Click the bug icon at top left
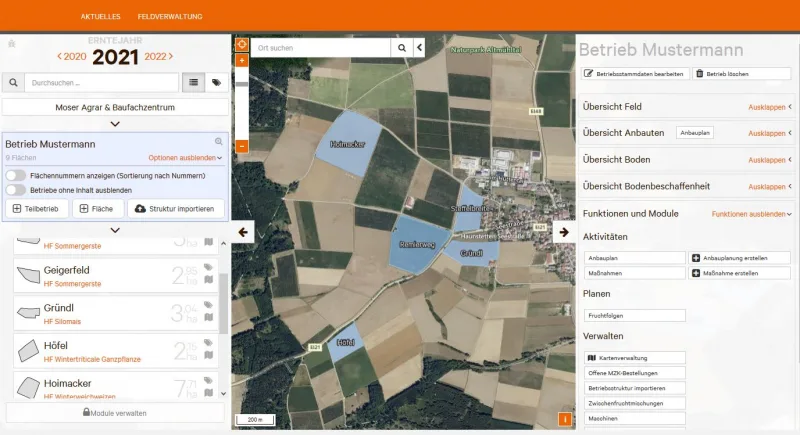Viewport: 800px width, 435px height. coord(12,44)
